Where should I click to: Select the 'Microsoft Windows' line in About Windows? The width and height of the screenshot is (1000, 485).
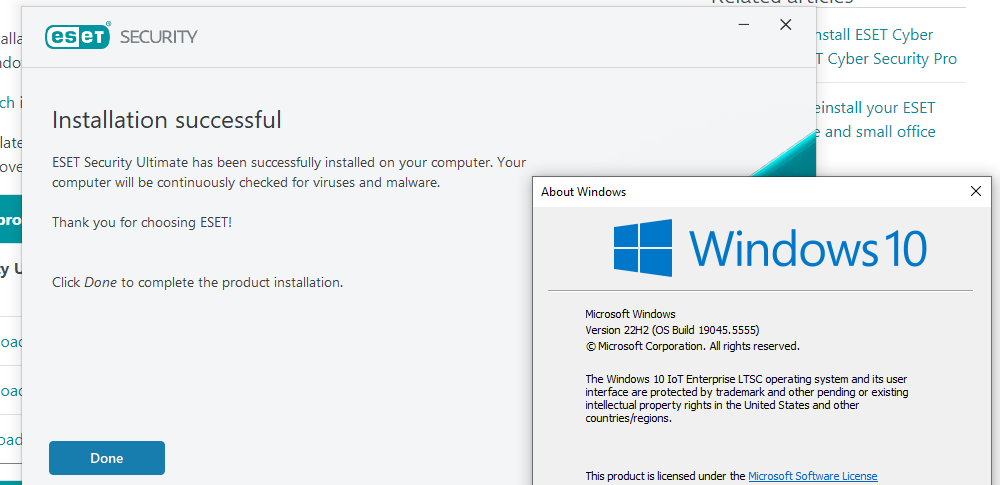pyautogui.click(x=630, y=314)
